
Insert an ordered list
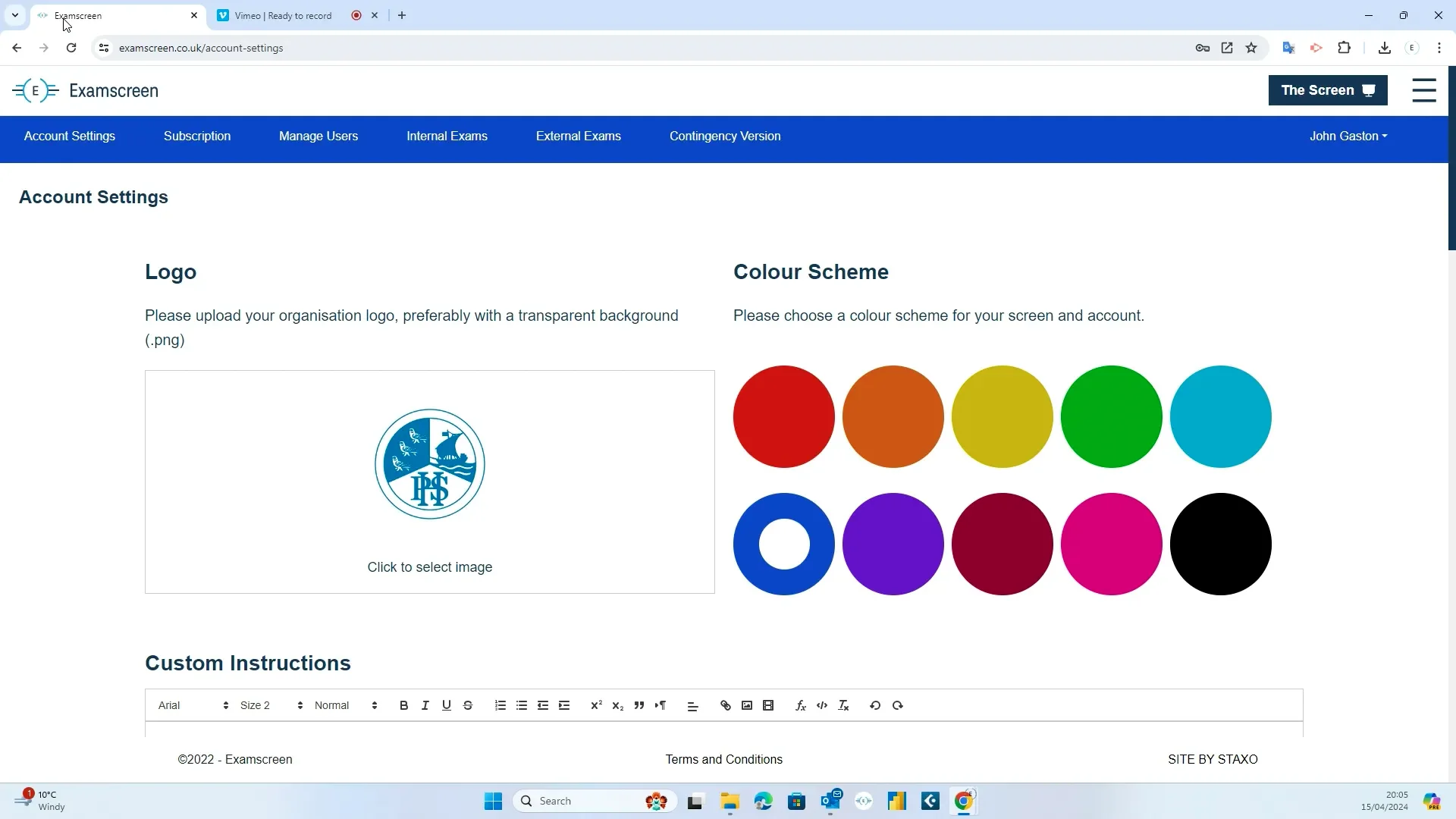[x=500, y=706]
